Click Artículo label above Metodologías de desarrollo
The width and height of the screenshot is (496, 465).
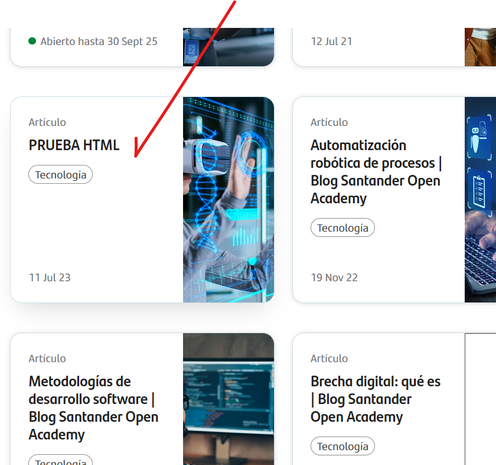click(47, 358)
